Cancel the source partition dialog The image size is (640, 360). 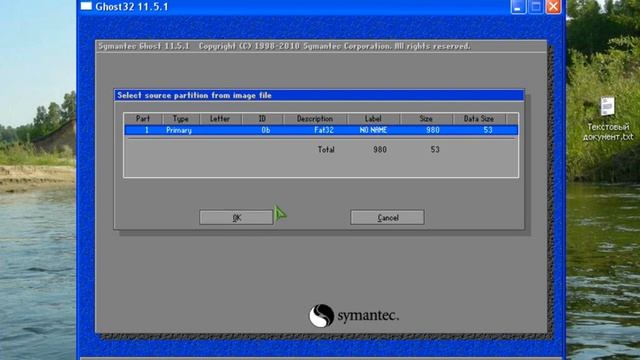[387, 218]
